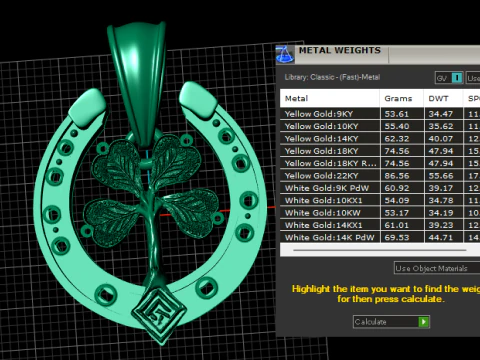Click the METAL WEIGHTS title tab

point(340,51)
